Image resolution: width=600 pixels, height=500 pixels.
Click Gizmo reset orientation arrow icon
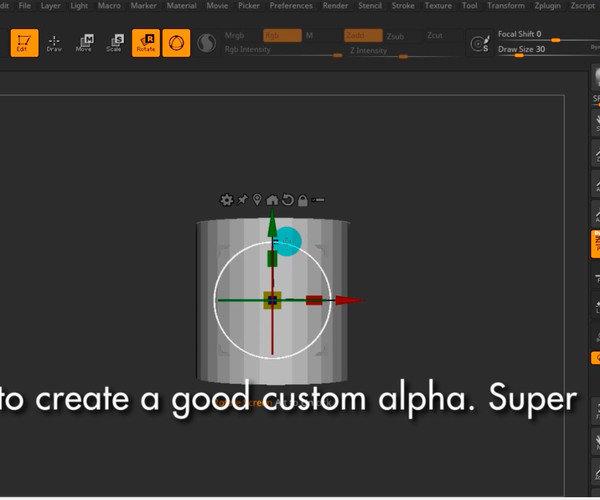click(x=288, y=200)
